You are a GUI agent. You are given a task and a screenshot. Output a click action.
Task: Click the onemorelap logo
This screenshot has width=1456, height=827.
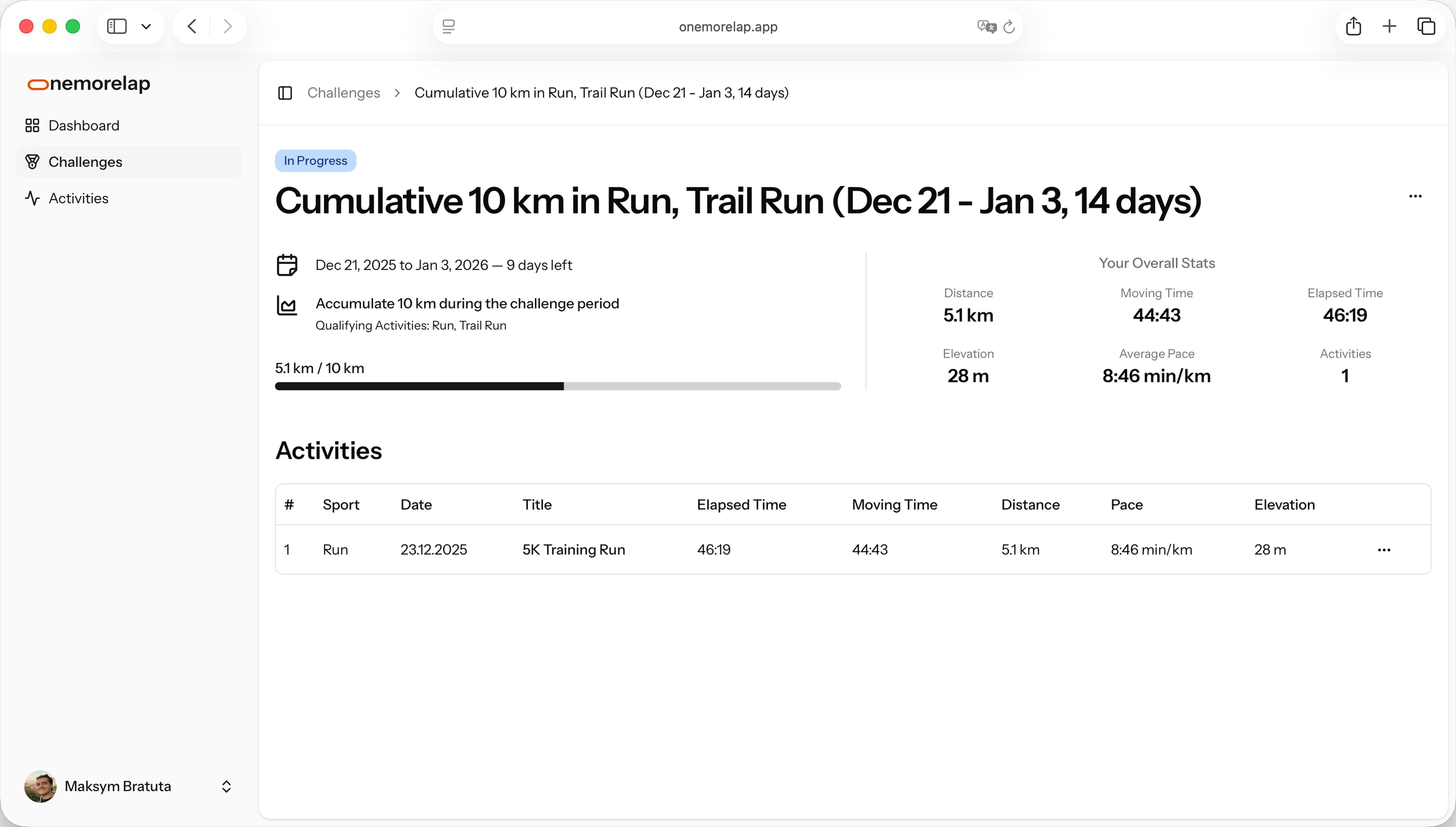click(x=89, y=84)
